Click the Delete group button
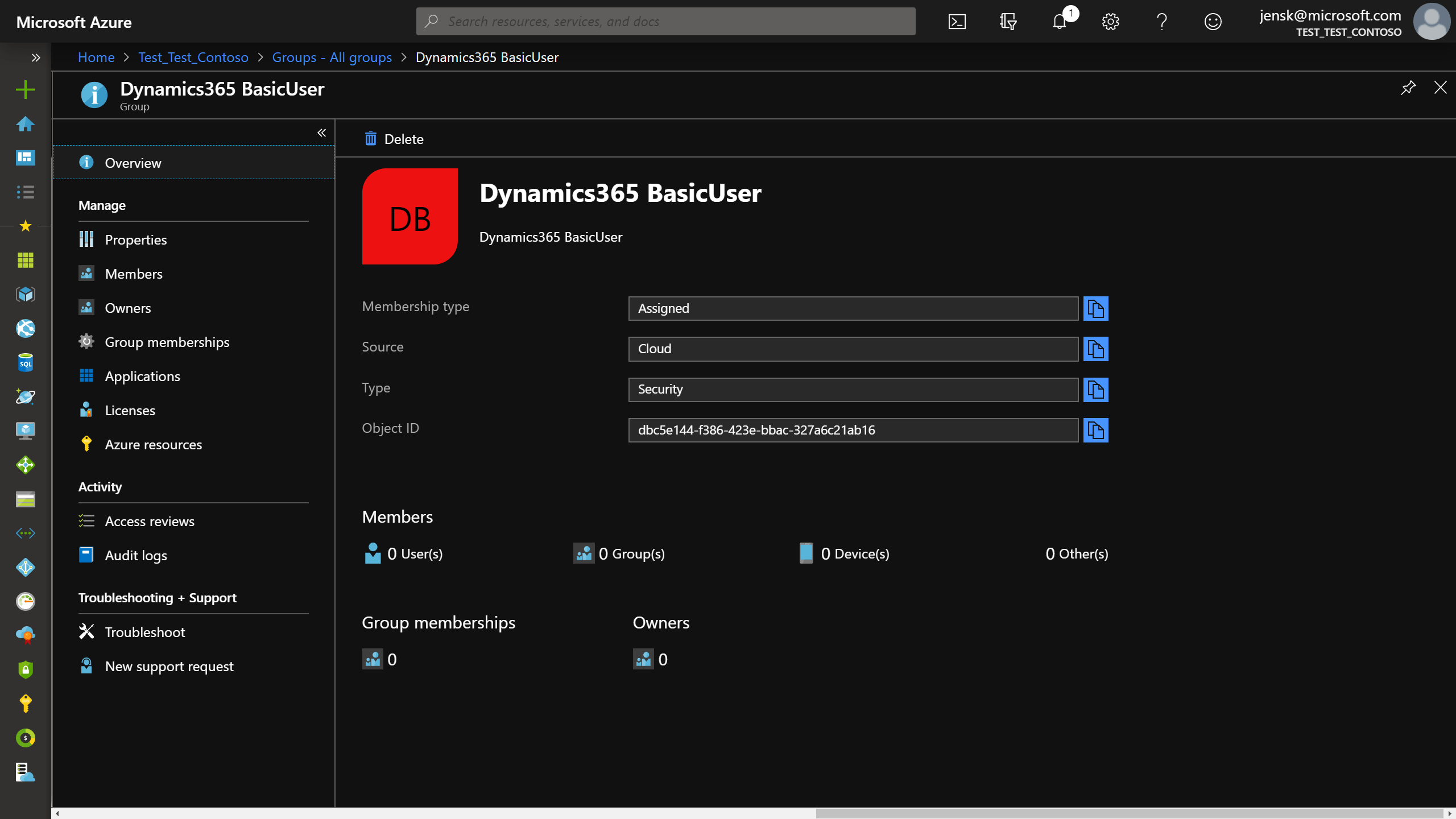 pyautogui.click(x=394, y=139)
